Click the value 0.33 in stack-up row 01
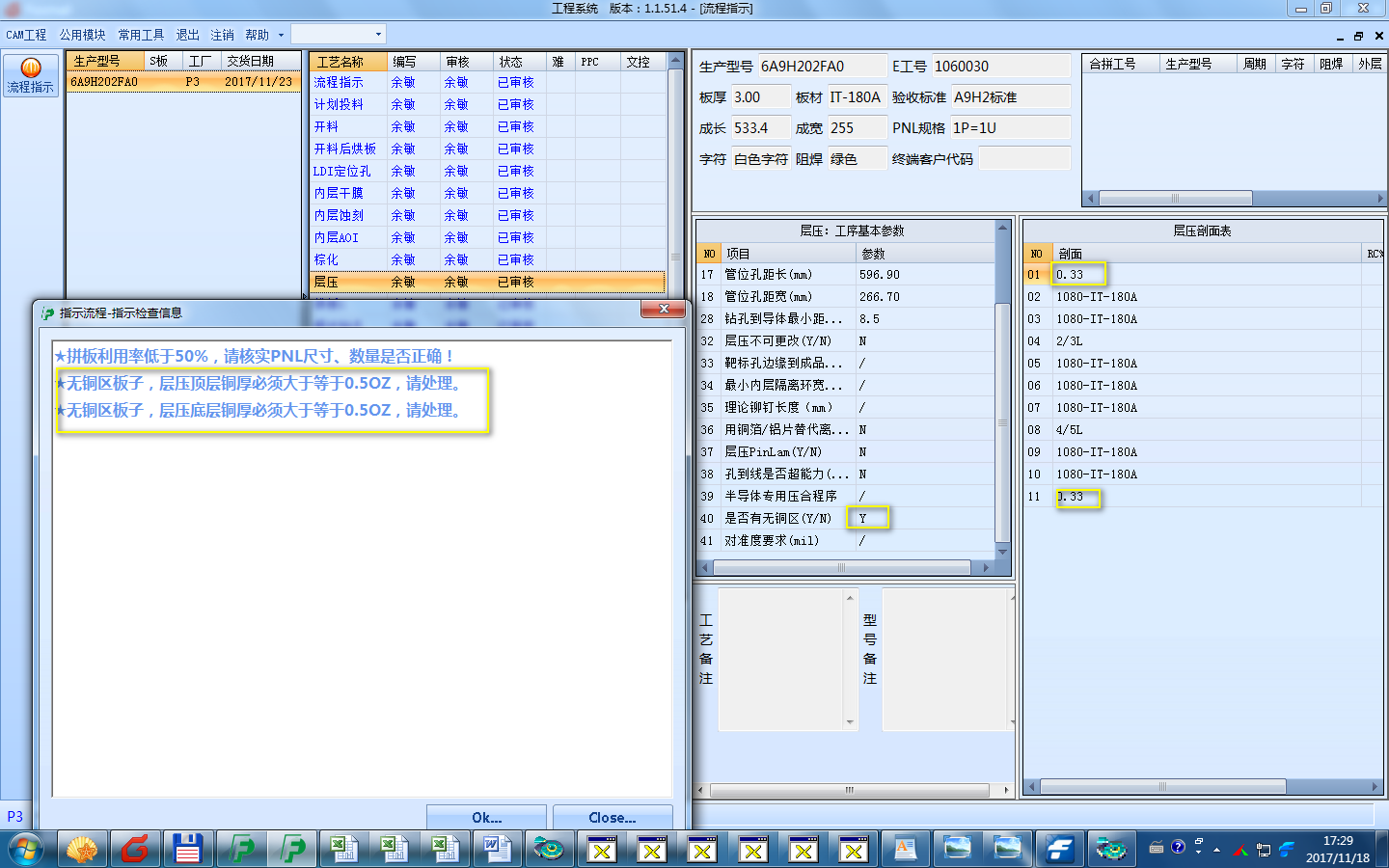This screenshot has height=868, width=1389. point(1070,275)
